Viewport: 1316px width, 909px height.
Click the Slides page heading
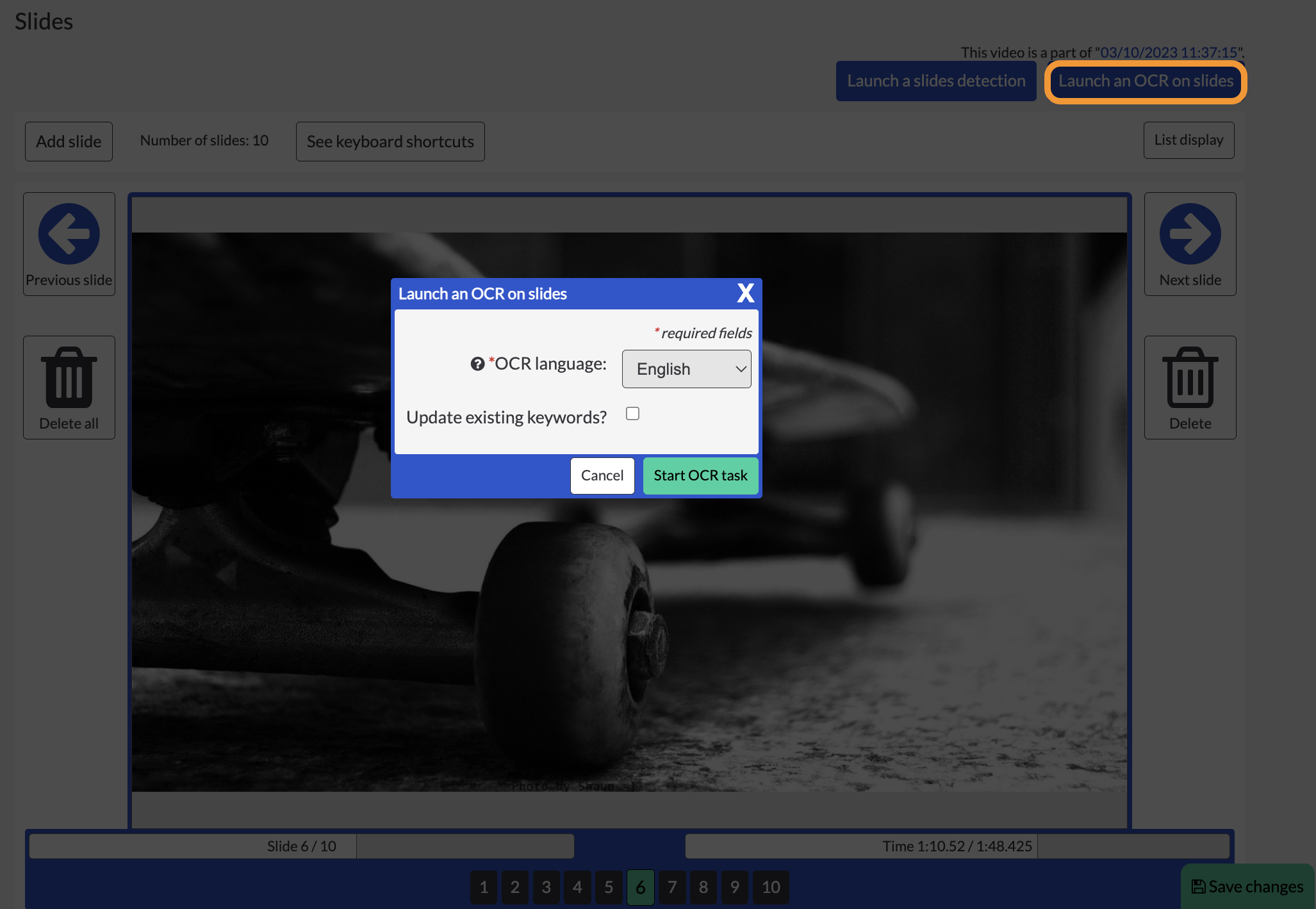coord(44,21)
